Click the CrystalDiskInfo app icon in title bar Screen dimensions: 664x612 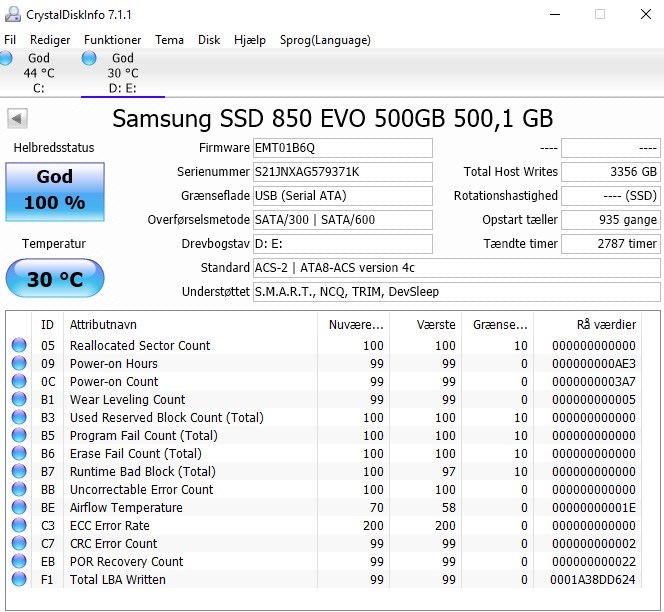(12, 14)
